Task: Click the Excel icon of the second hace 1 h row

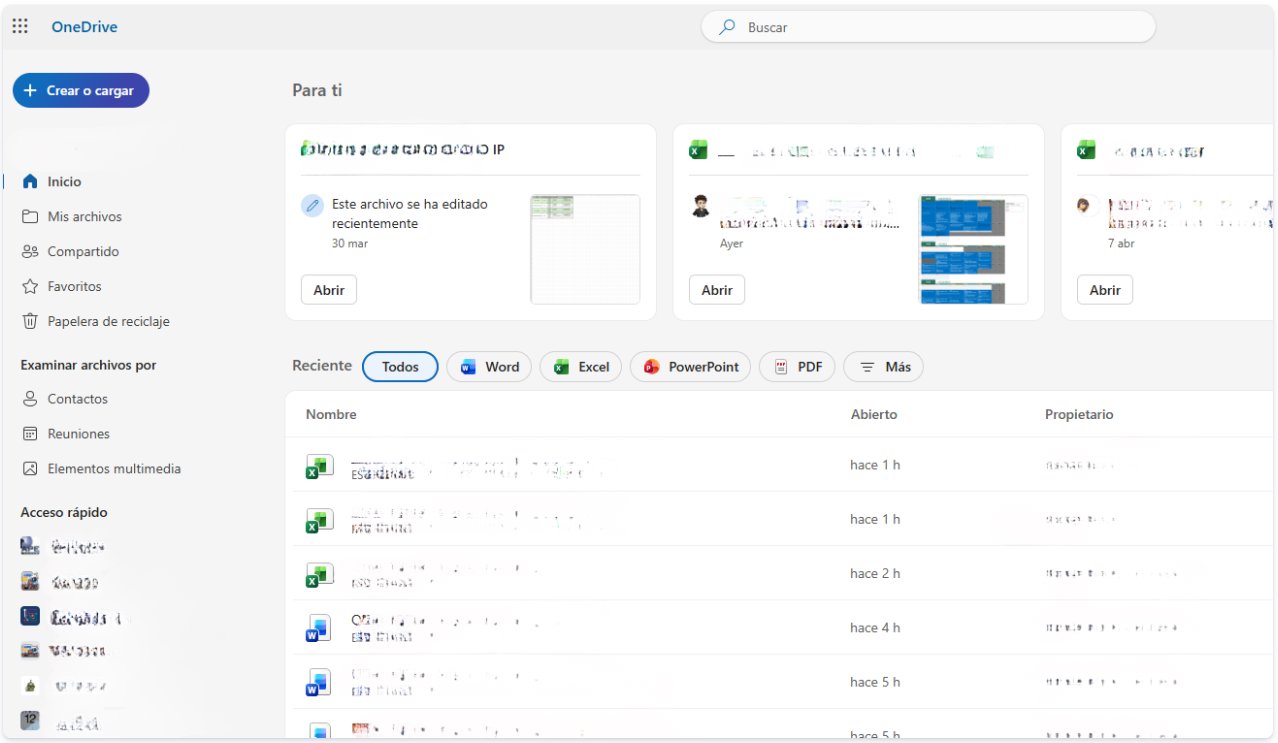Action: 319,520
